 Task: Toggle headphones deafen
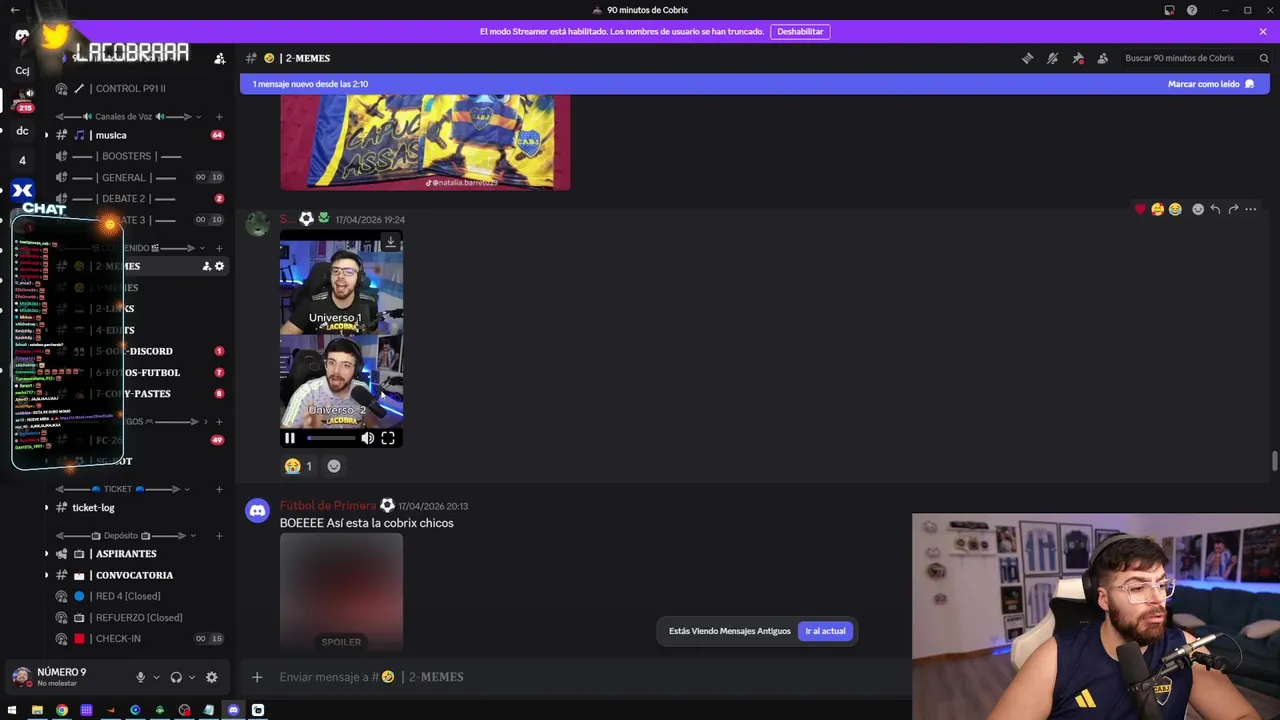[176, 677]
